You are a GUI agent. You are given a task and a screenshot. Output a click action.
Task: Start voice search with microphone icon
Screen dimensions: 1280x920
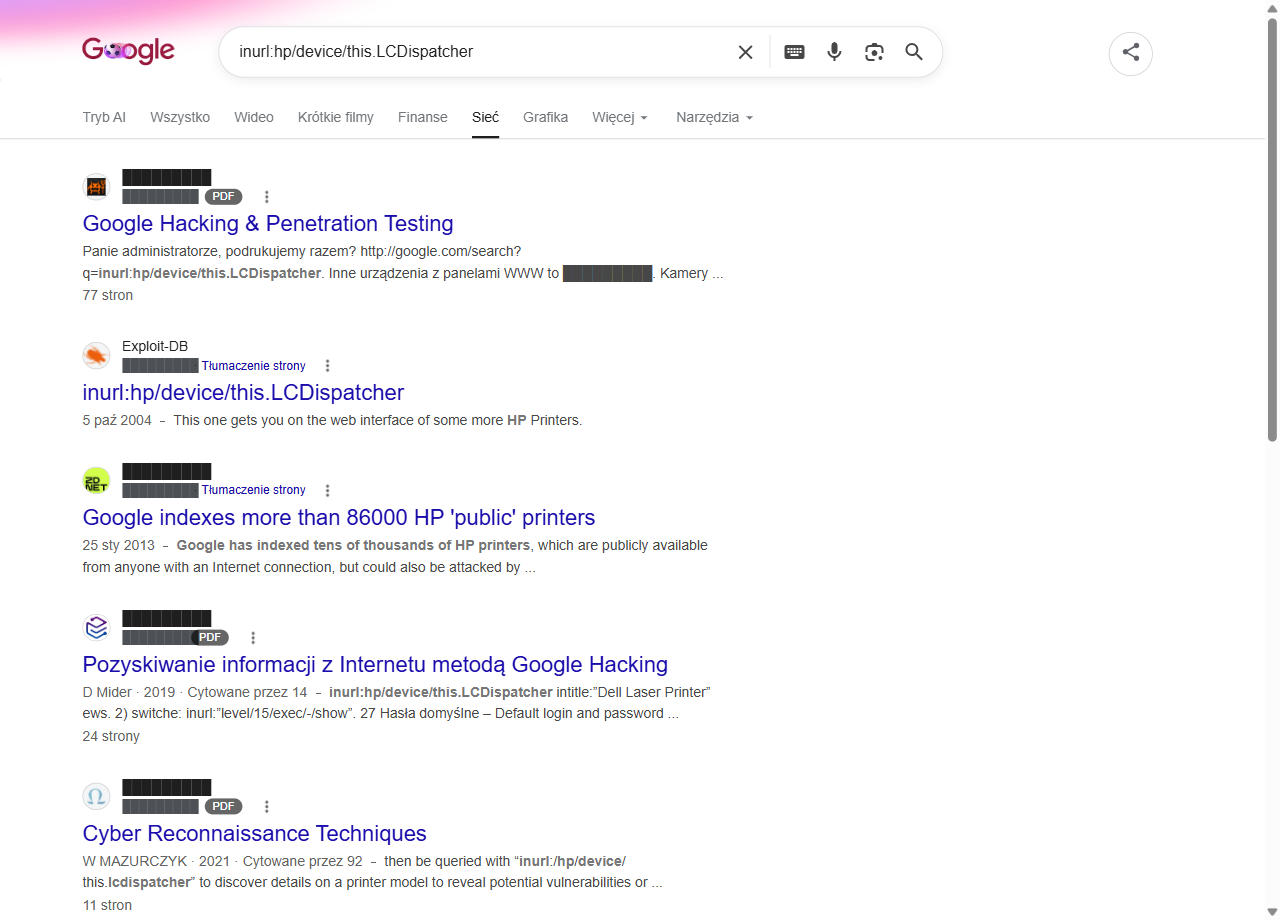pos(834,52)
